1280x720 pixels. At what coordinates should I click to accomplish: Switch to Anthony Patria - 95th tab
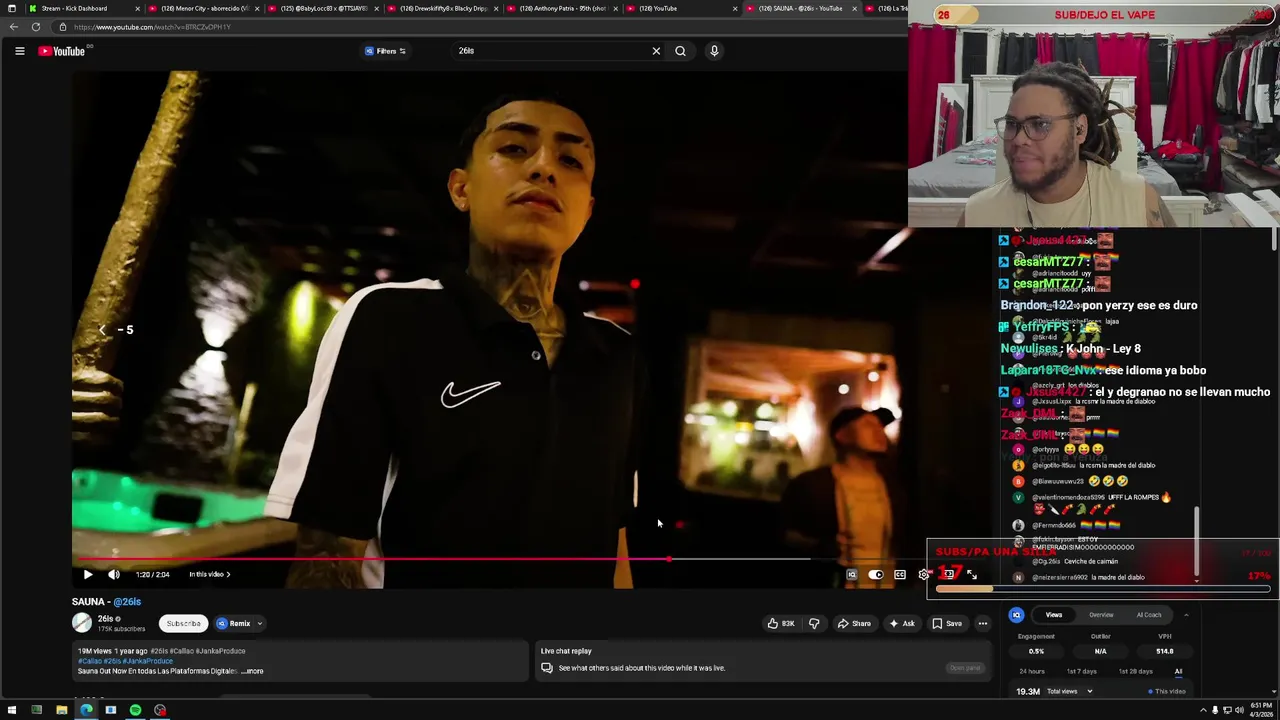coord(562,8)
